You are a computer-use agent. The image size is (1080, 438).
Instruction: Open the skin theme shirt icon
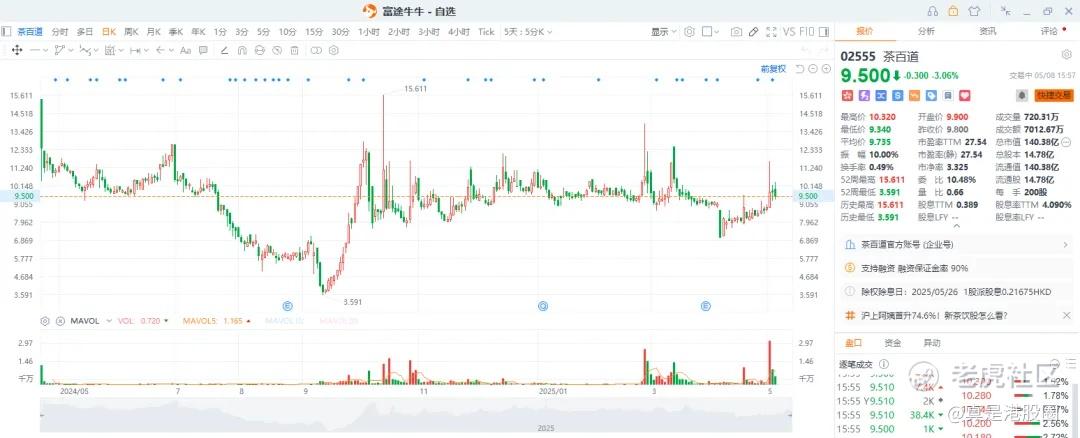pos(974,11)
